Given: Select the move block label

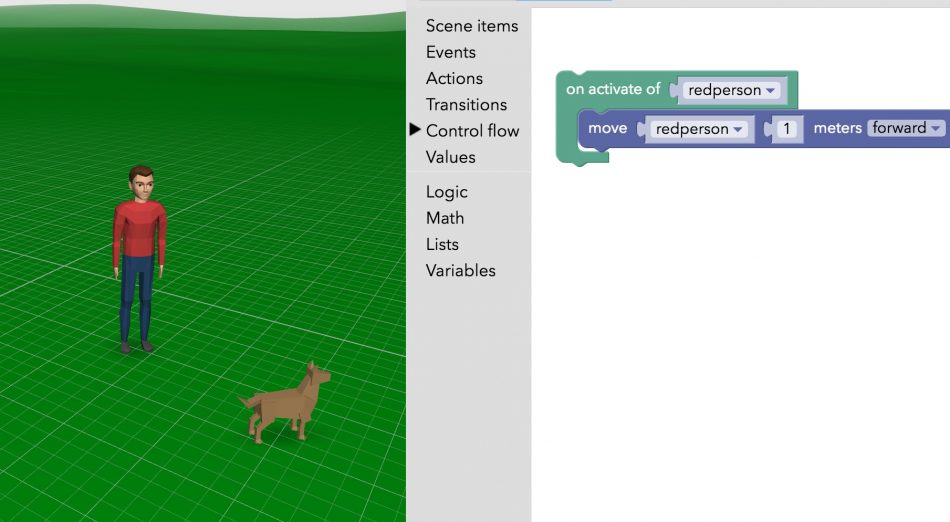Looking at the screenshot, I should pos(607,128).
